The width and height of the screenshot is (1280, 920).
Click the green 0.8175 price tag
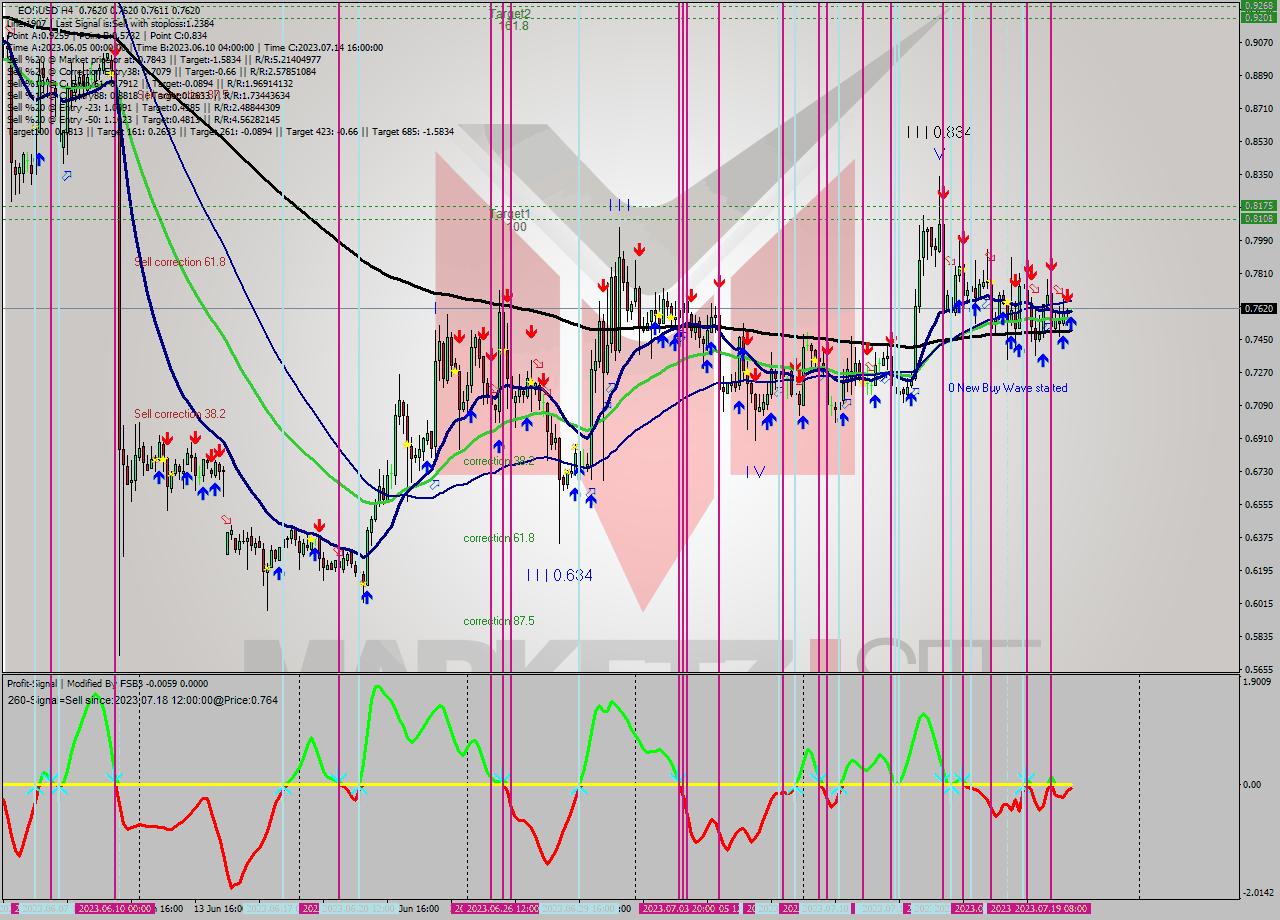1259,205
